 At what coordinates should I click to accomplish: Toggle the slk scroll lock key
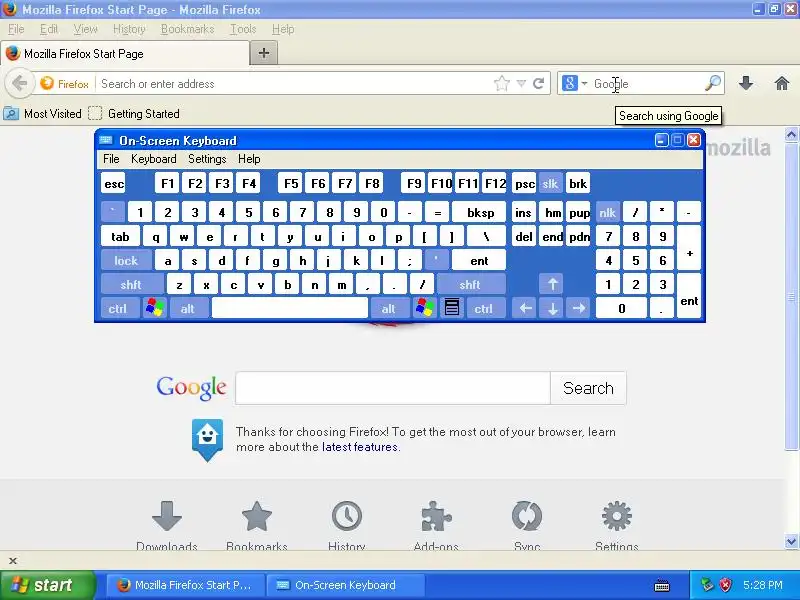point(550,184)
